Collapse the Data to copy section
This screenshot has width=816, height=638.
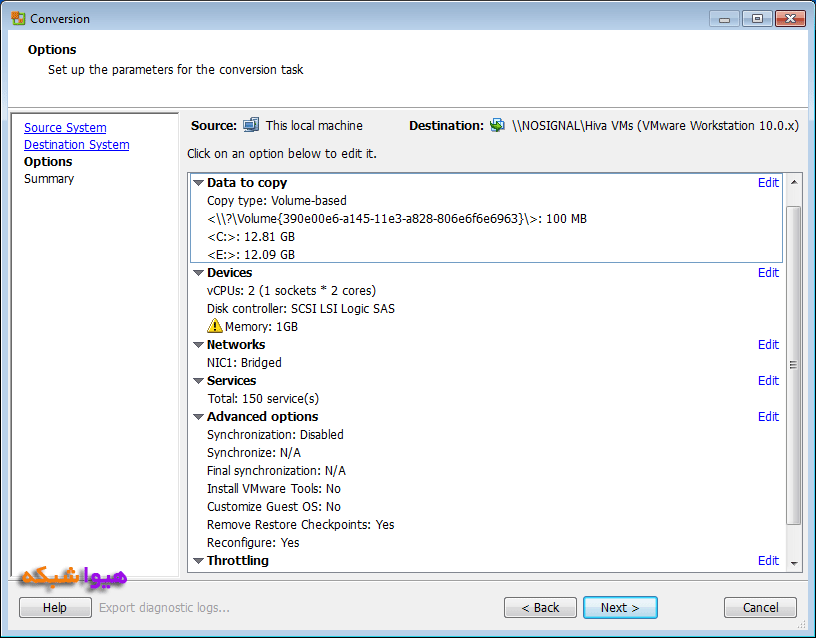click(x=198, y=183)
